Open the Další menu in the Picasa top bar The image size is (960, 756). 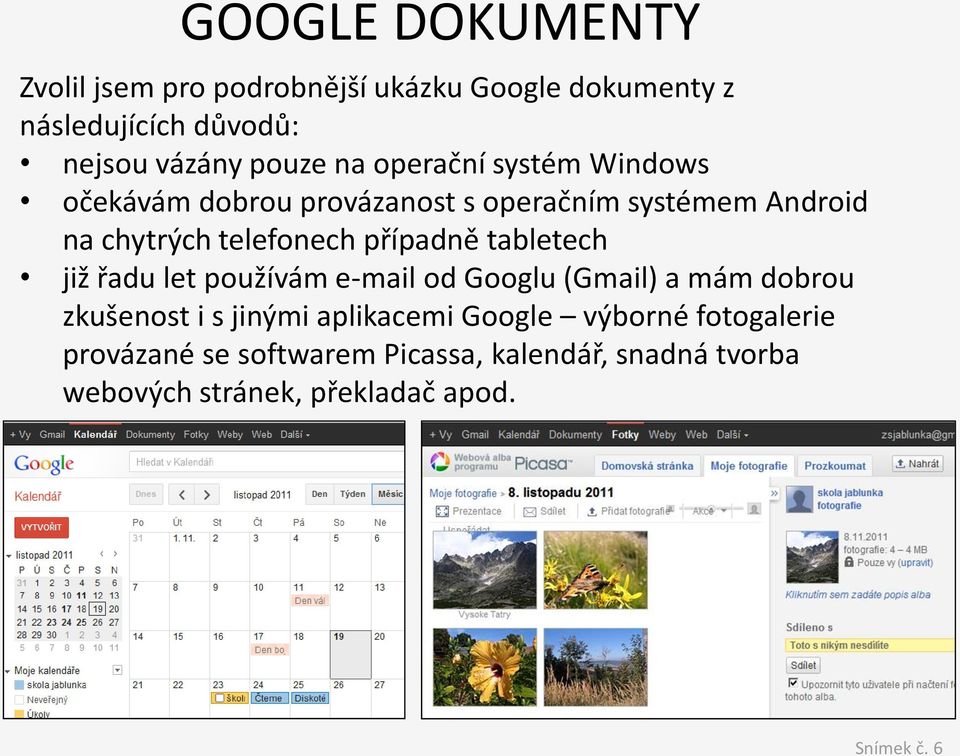point(732,435)
